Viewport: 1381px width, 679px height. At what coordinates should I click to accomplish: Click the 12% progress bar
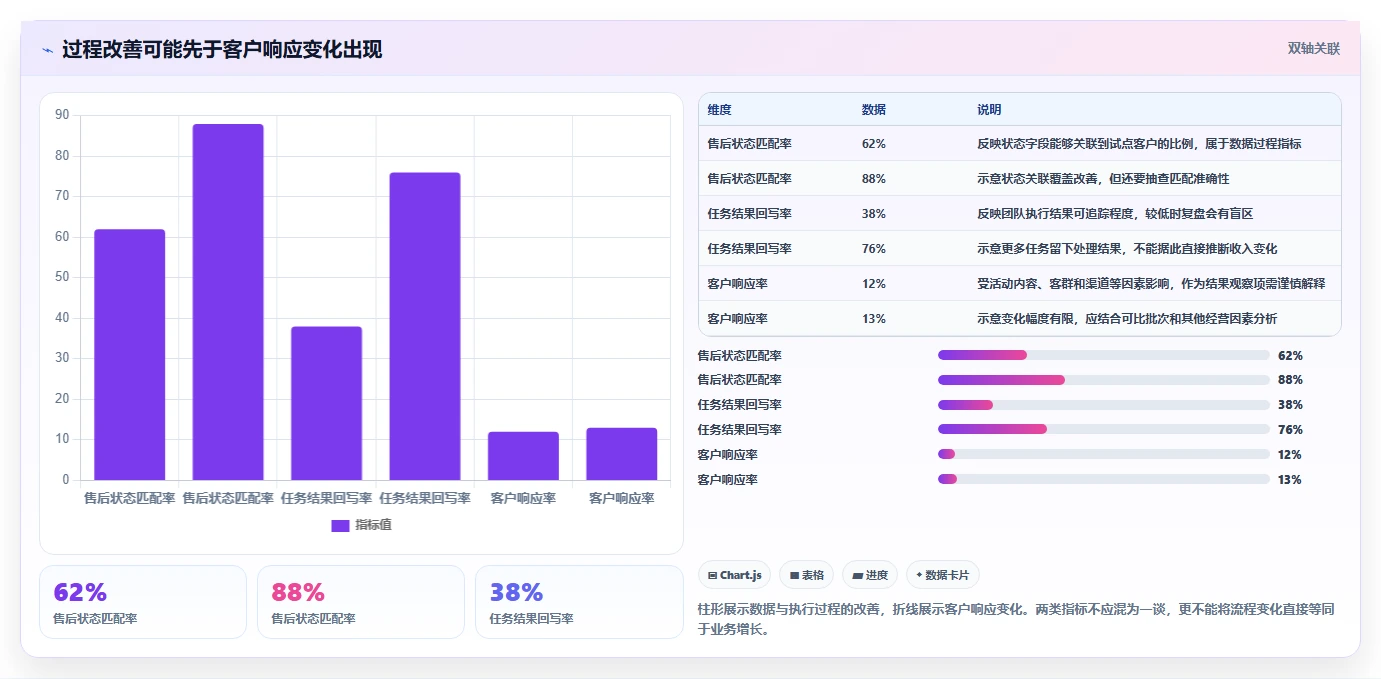[x=1104, y=454]
